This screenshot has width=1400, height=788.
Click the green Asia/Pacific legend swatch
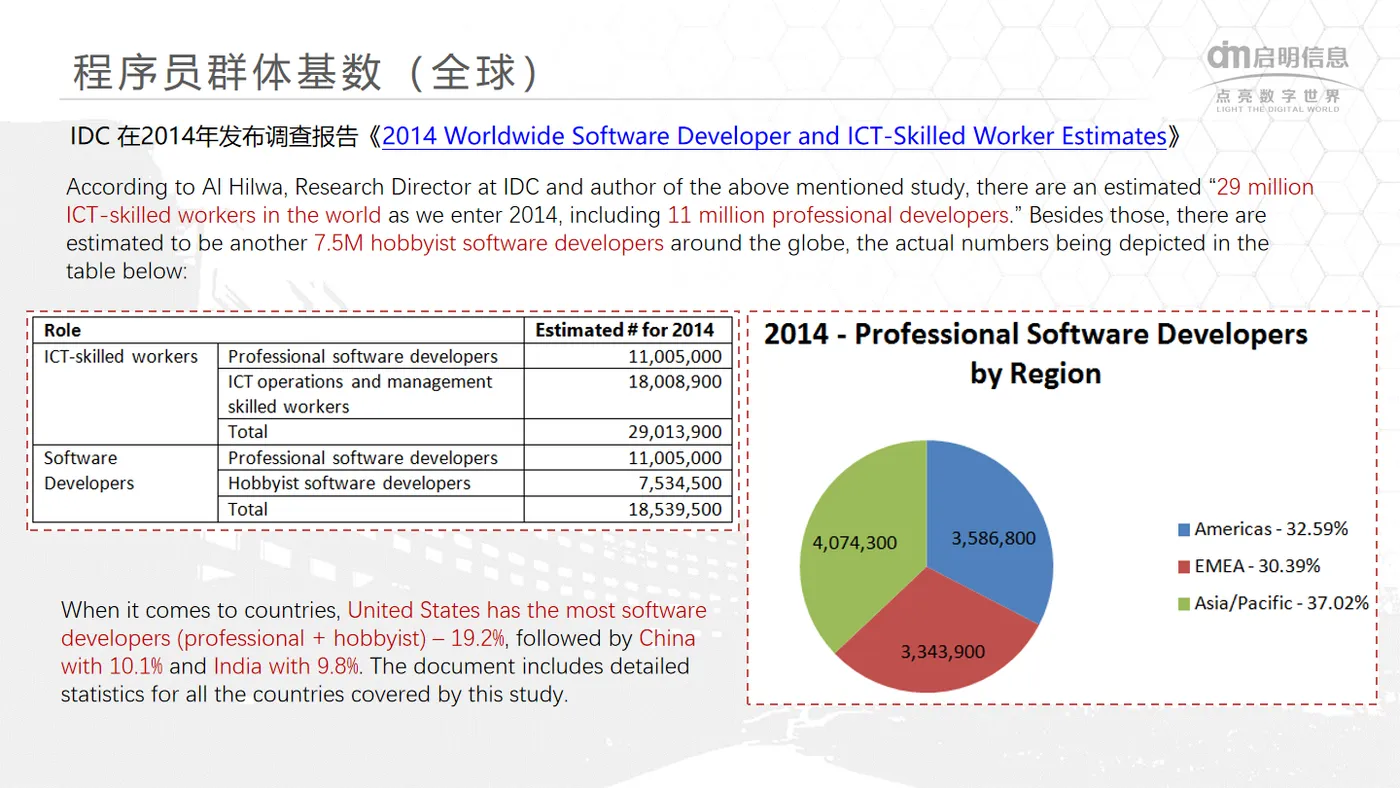pyautogui.click(x=1184, y=603)
